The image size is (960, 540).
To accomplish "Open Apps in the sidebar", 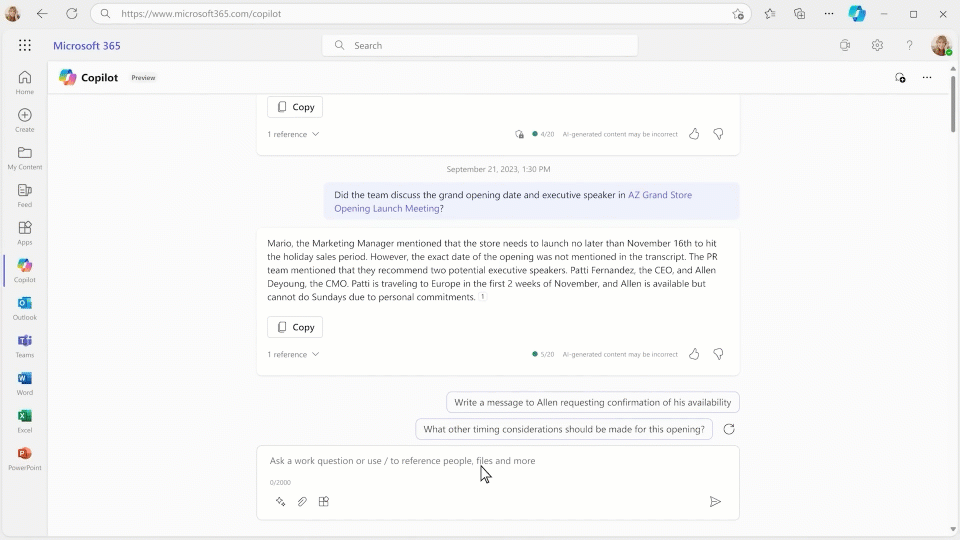I will point(24,233).
